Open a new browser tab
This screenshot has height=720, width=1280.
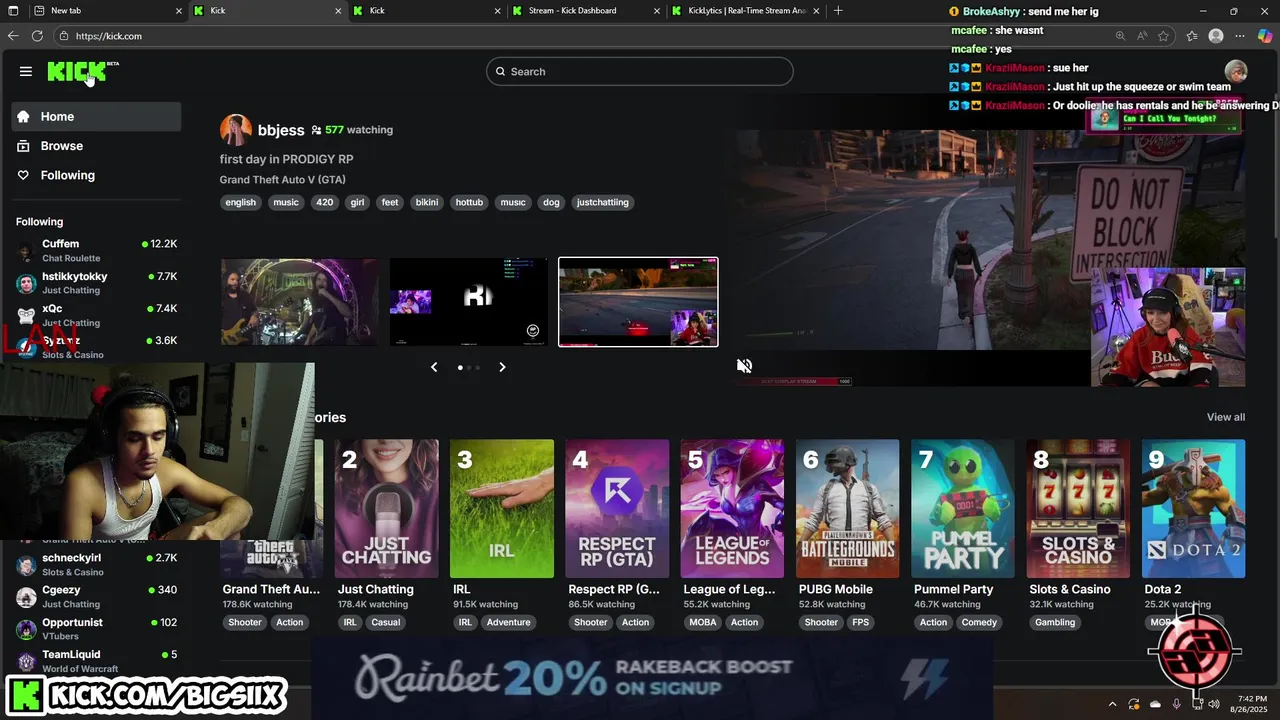838,11
